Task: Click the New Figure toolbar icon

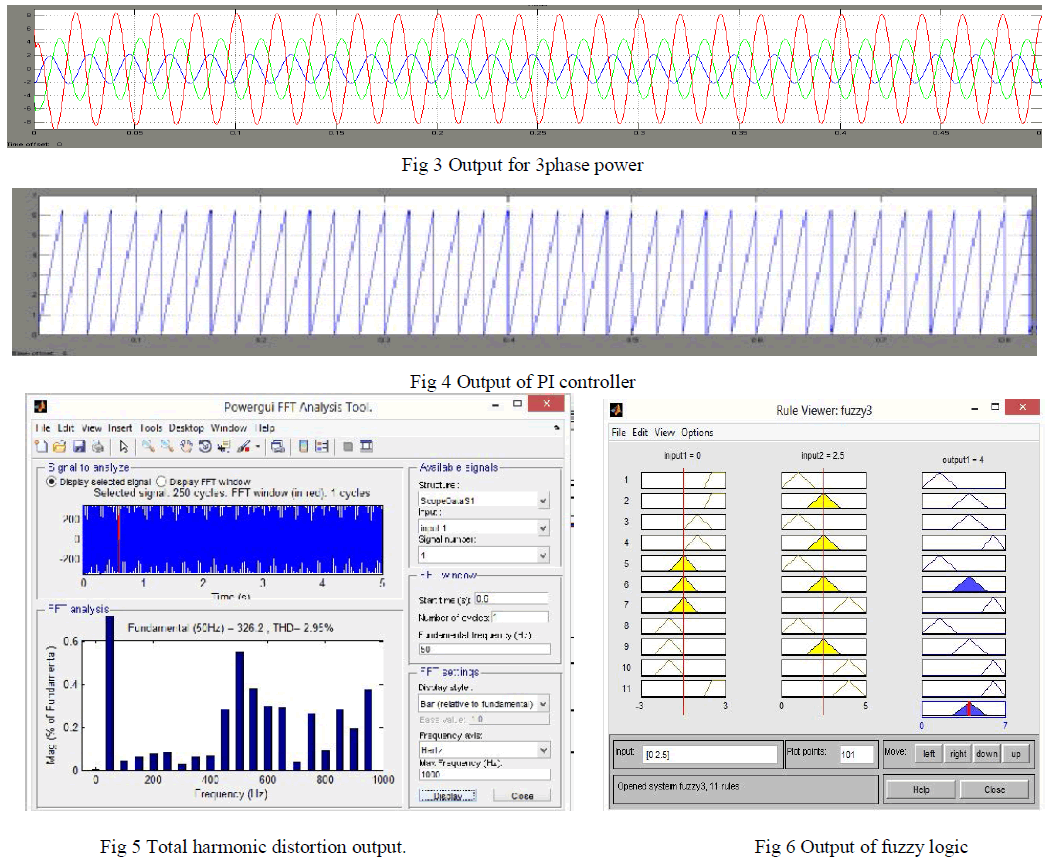Action: coord(43,446)
